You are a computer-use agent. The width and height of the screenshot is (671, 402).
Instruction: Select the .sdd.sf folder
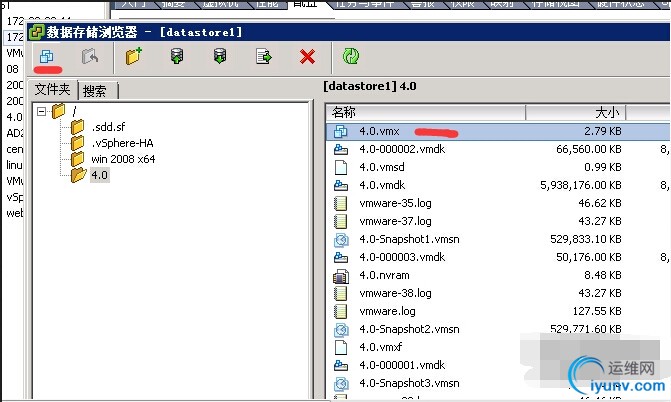(108, 127)
